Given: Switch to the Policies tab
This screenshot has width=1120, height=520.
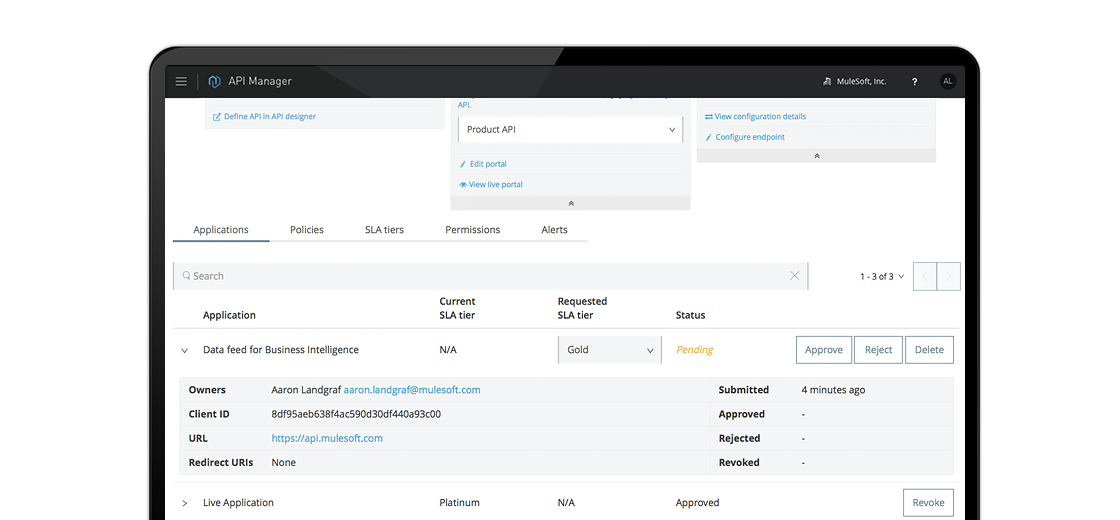Looking at the screenshot, I should pyautogui.click(x=306, y=230).
